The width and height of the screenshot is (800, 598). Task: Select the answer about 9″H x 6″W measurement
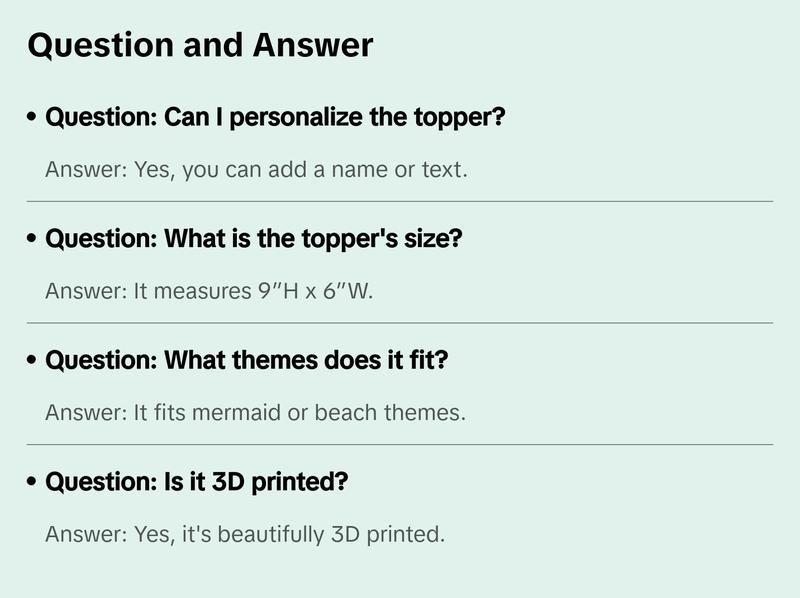pyautogui.click(x=209, y=292)
